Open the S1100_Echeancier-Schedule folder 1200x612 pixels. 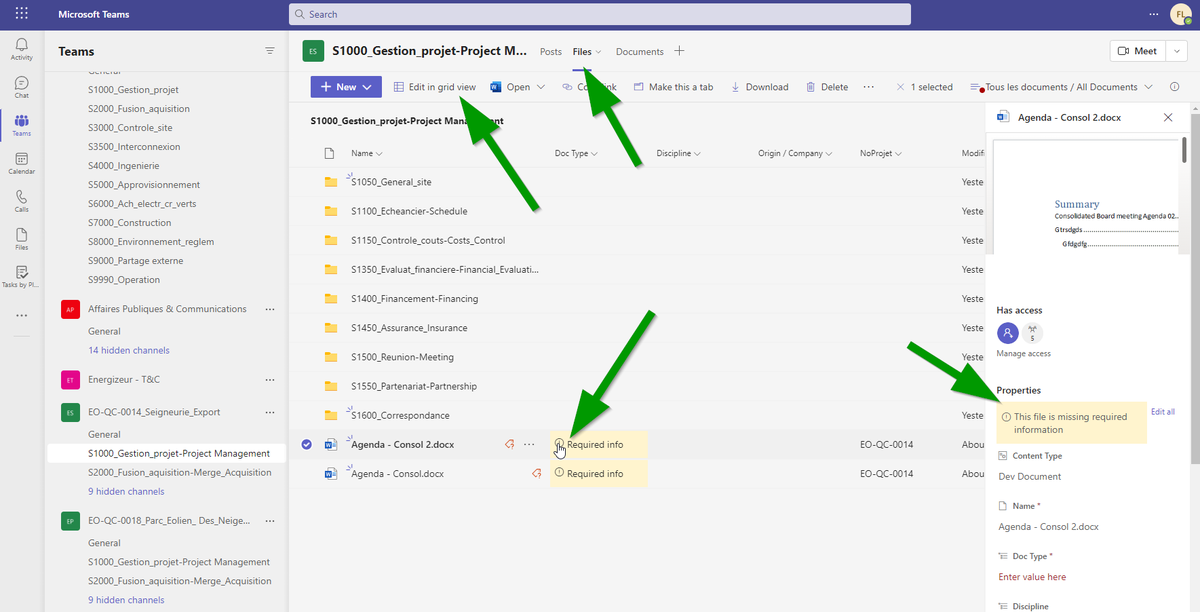point(408,211)
